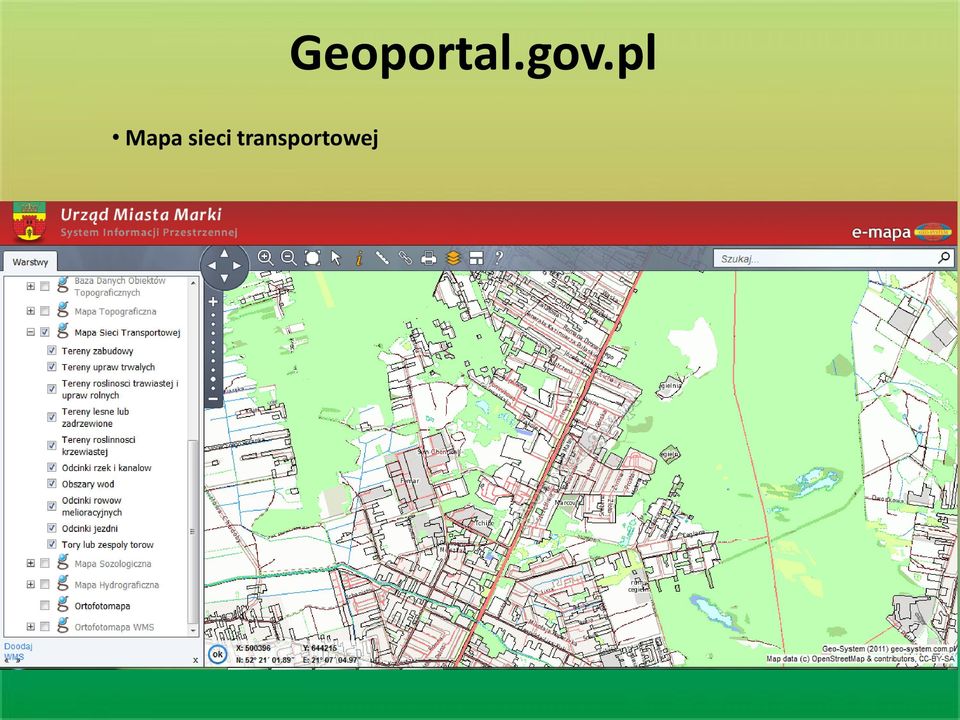Open help with the question mark icon
This screenshot has height=720, width=960.
tap(499, 258)
